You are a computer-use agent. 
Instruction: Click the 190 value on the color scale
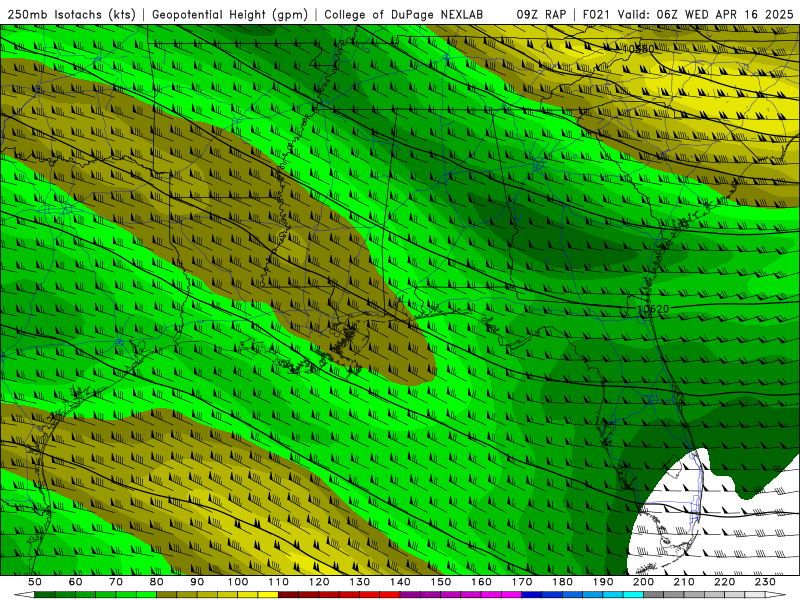603,582
